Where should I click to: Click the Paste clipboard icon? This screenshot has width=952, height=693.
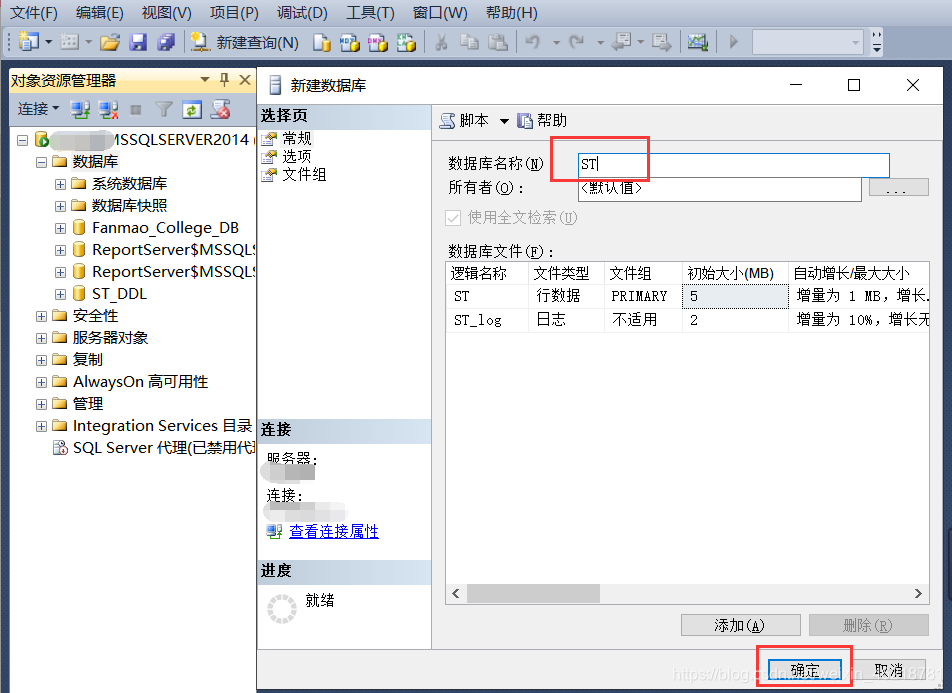[498, 42]
